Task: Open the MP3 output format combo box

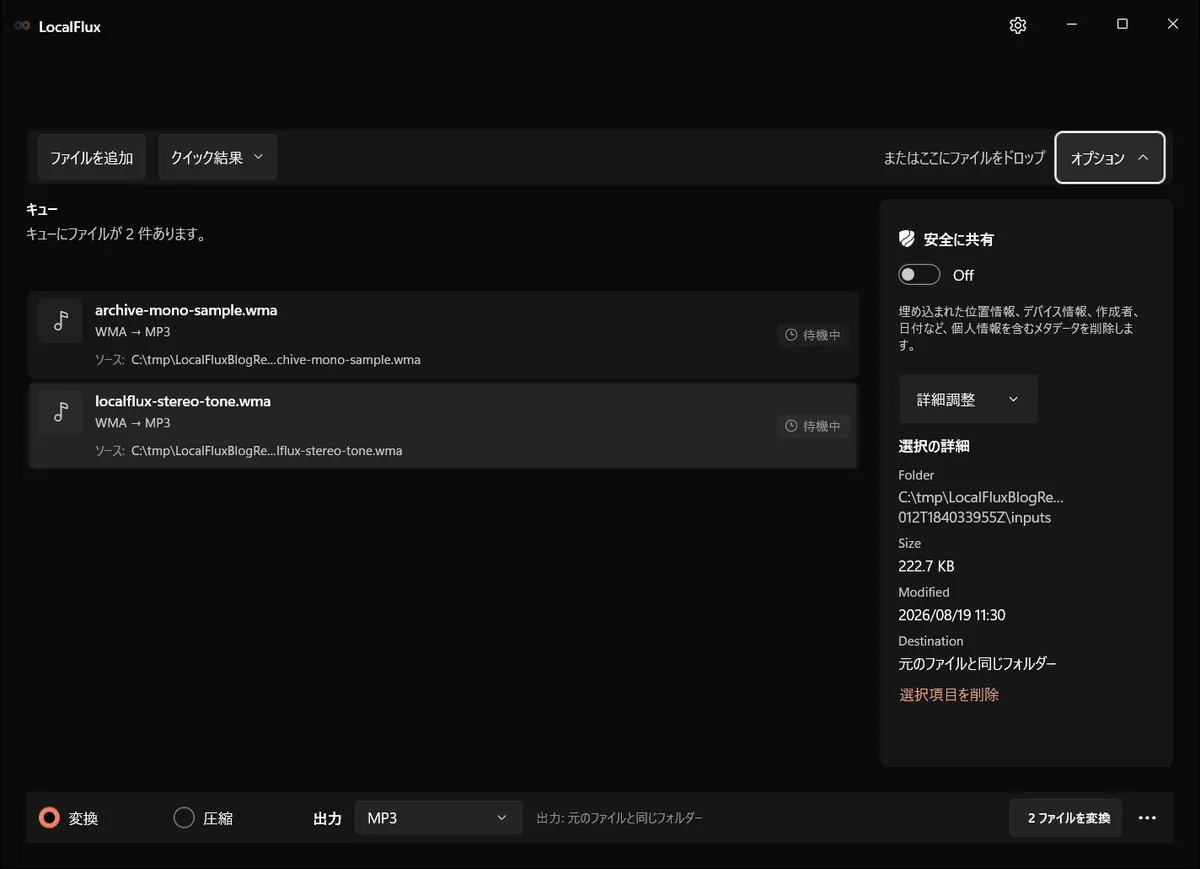Action: tap(439, 818)
